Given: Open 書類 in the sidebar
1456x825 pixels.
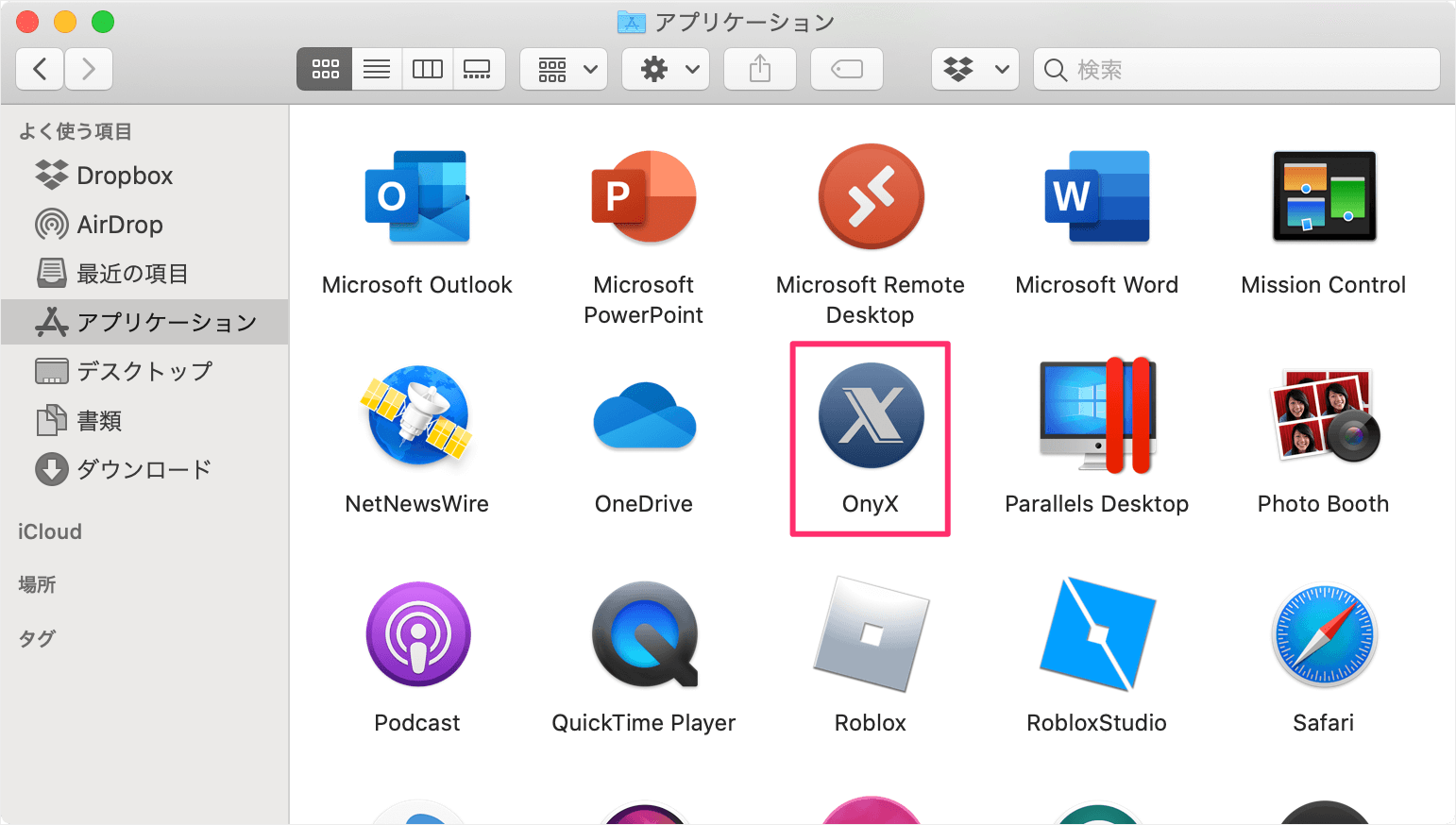Looking at the screenshot, I should 144,421.
